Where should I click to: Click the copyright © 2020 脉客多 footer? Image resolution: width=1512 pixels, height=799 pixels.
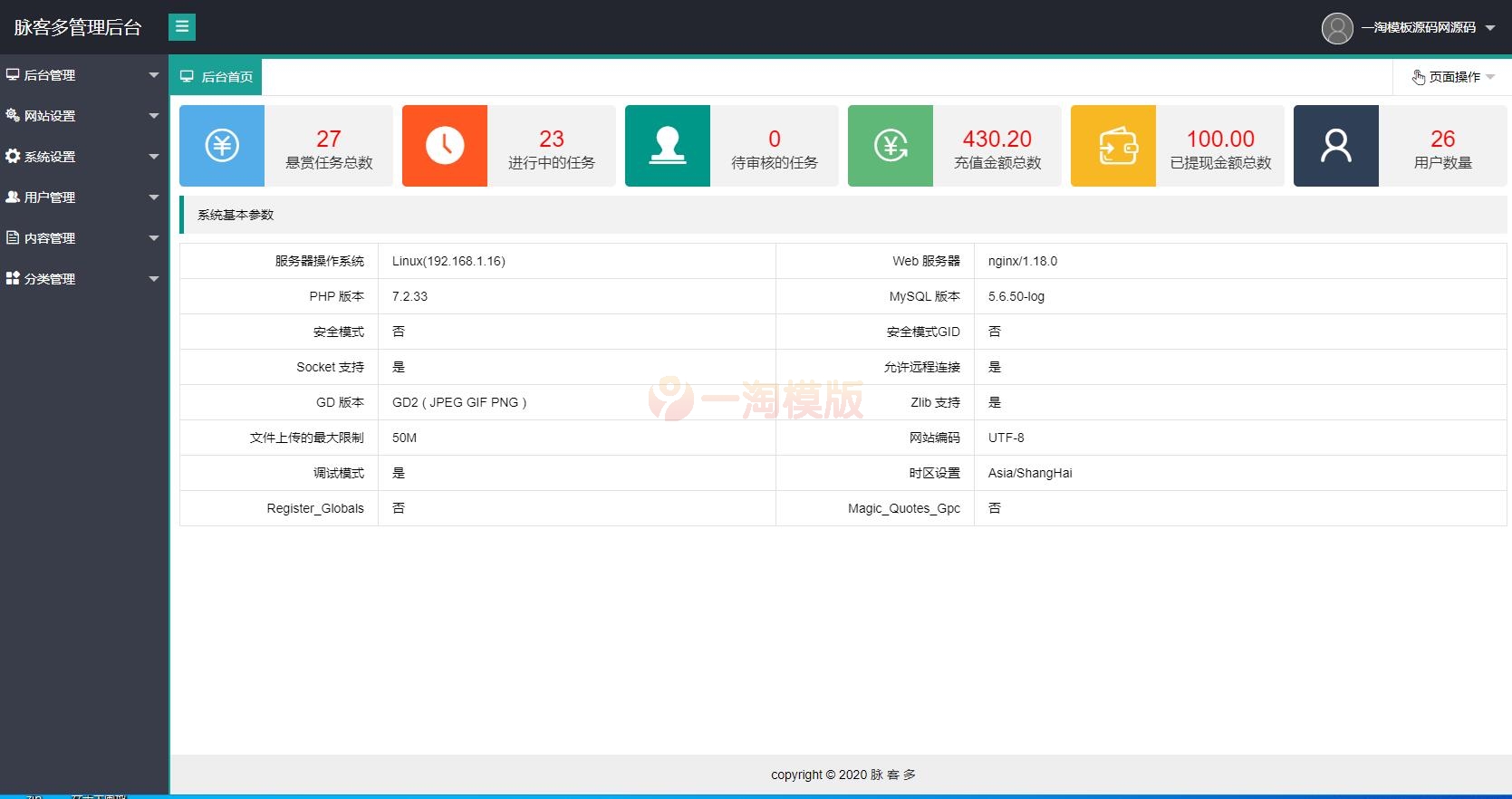pos(843,775)
